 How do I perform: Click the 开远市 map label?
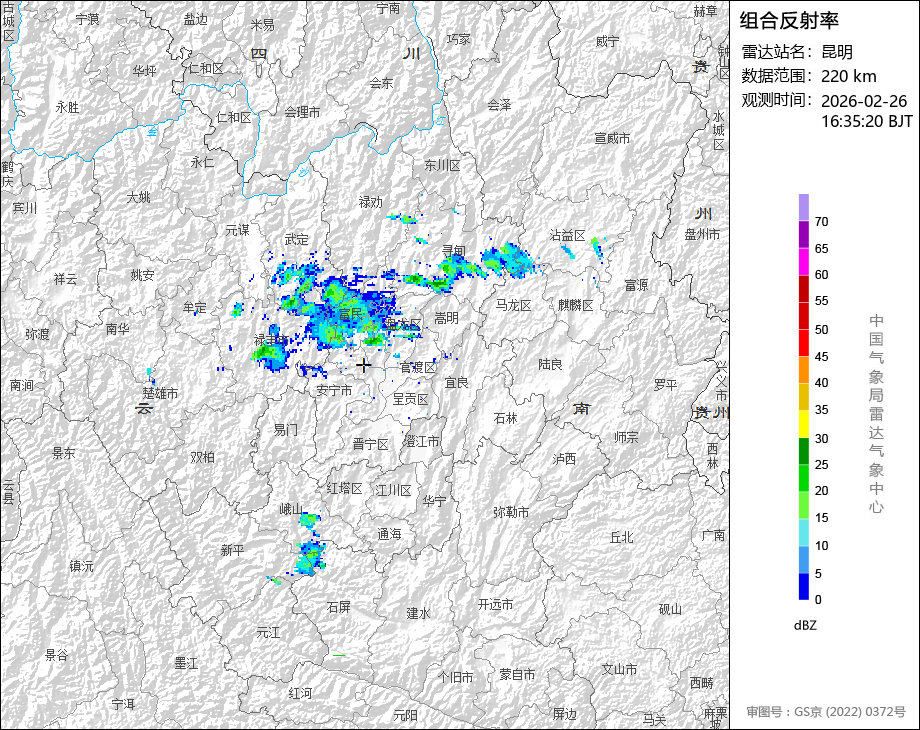click(496, 604)
